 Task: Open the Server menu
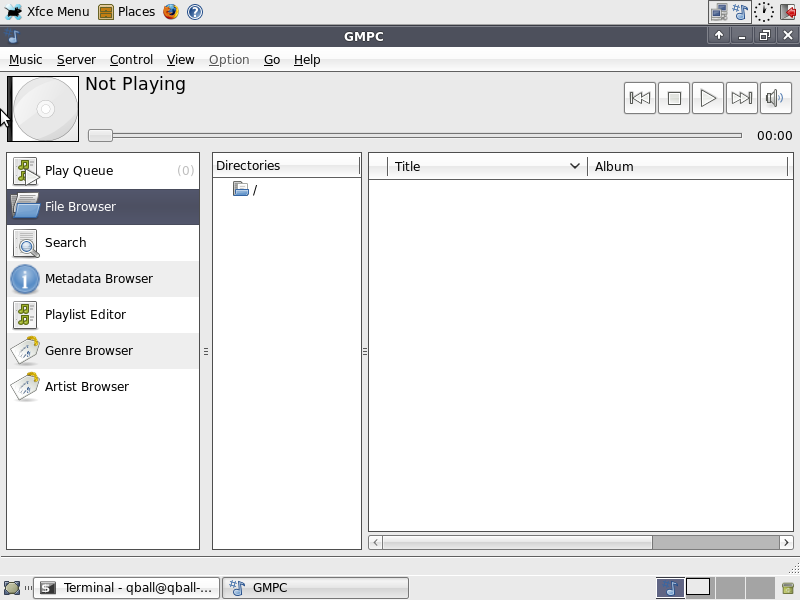[x=76, y=60]
